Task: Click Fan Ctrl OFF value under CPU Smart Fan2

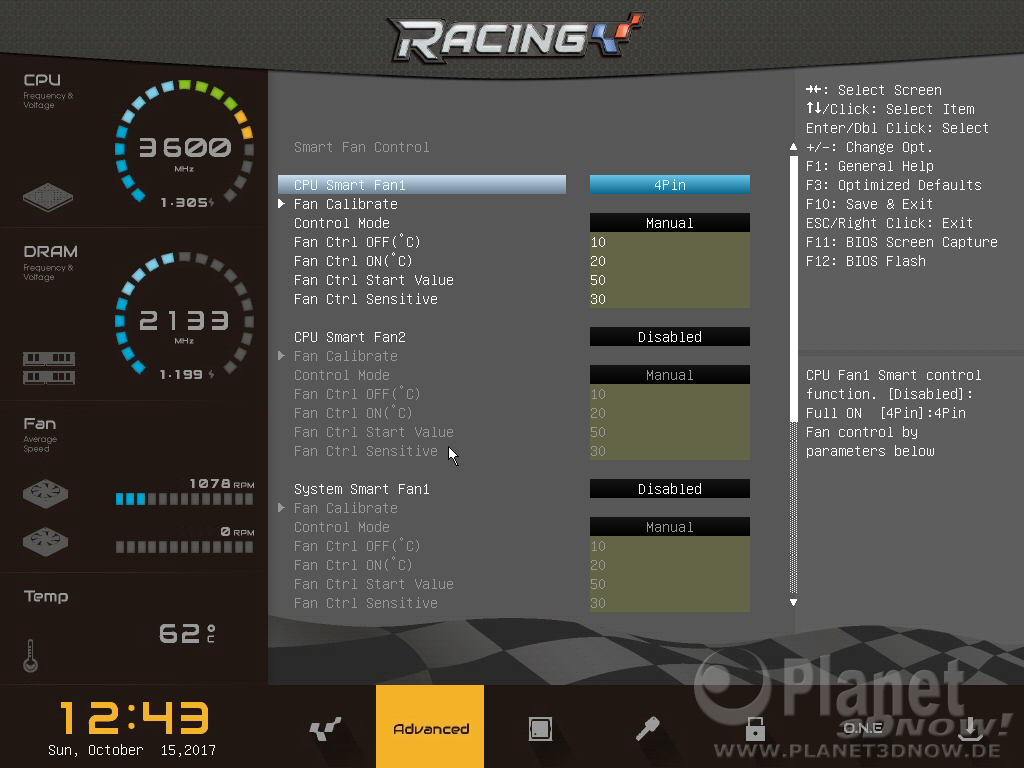Action: (669, 394)
